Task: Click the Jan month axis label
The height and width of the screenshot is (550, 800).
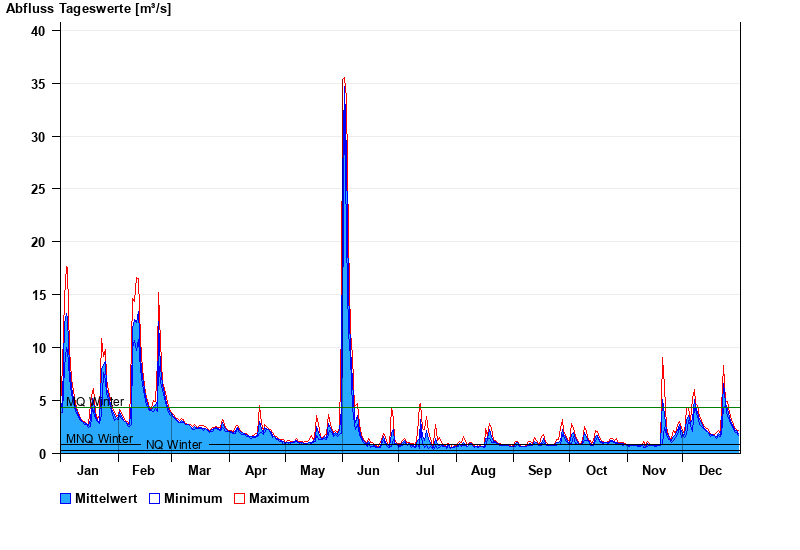Action: (x=88, y=471)
